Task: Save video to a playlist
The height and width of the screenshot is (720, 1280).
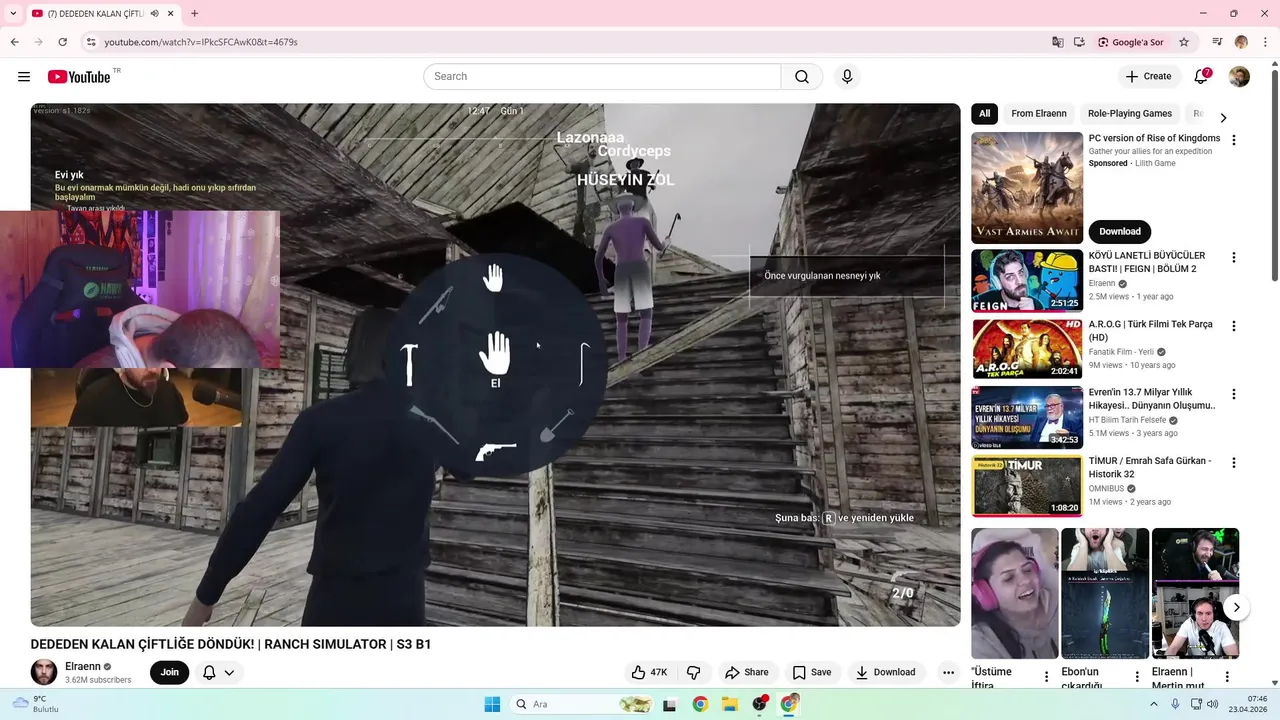Action: (812, 672)
